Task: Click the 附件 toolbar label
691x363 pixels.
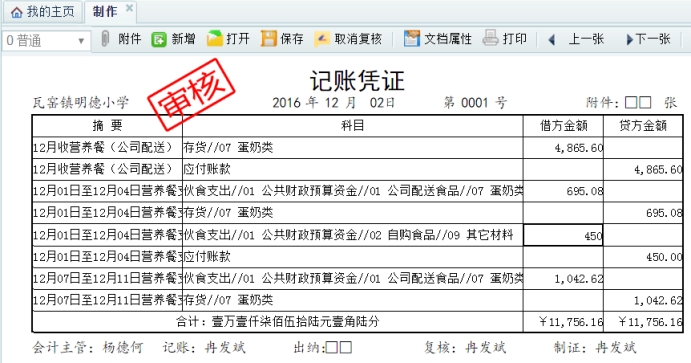Action: point(130,39)
